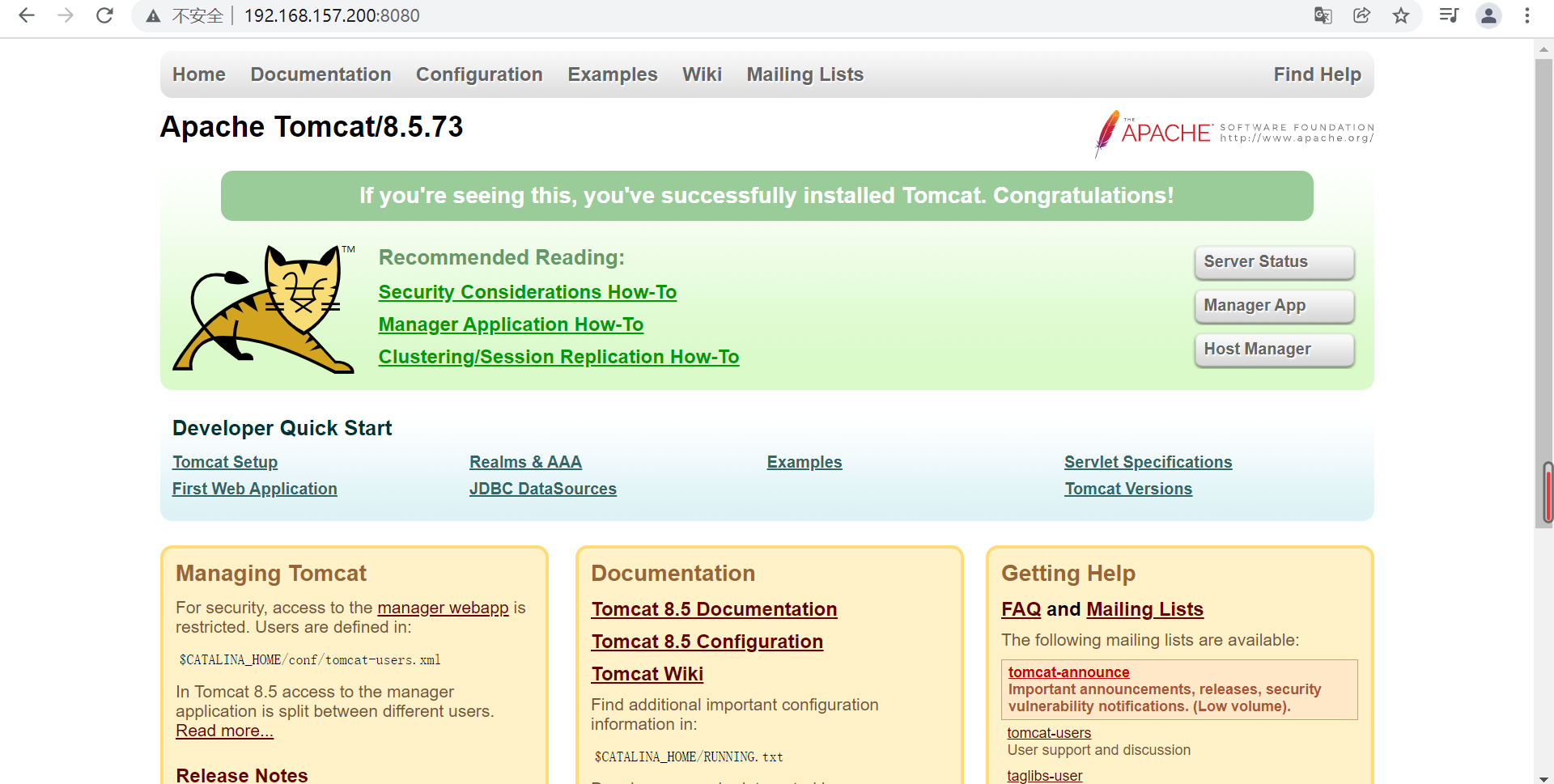This screenshot has width=1554, height=784.
Task: Click the Tomcat cat mascot image
Action: click(x=264, y=308)
